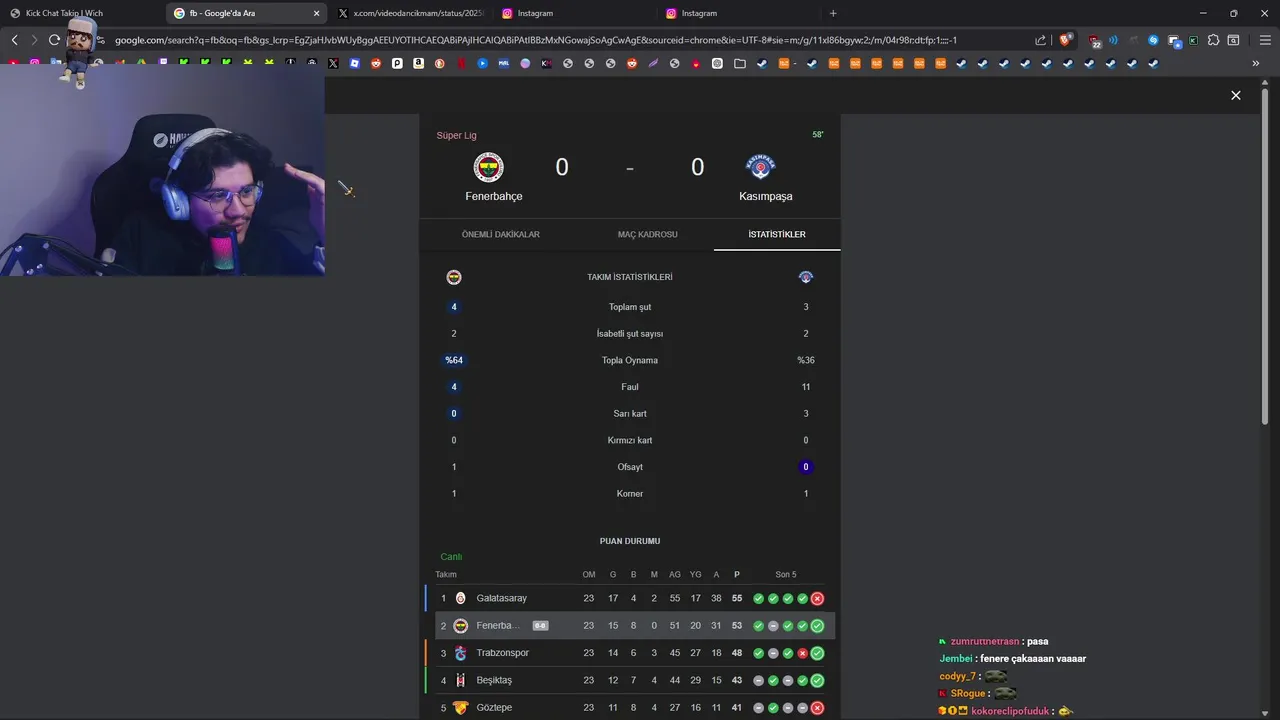This screenshot has height=720, width=1280.
Task: Open the ÖNEMLİ DAKİKALAR tab
Action: (x=500, y=234)
